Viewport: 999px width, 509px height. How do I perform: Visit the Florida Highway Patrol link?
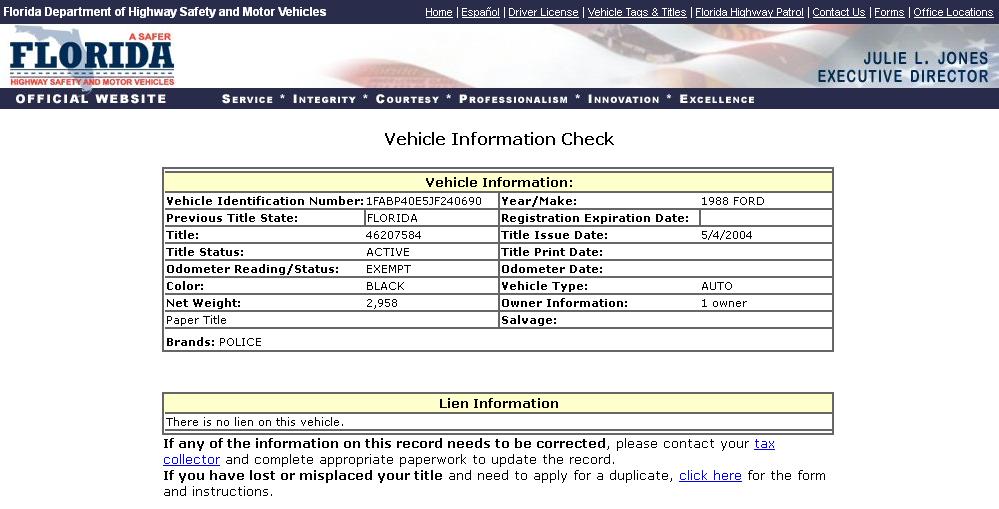pos(749,12)
